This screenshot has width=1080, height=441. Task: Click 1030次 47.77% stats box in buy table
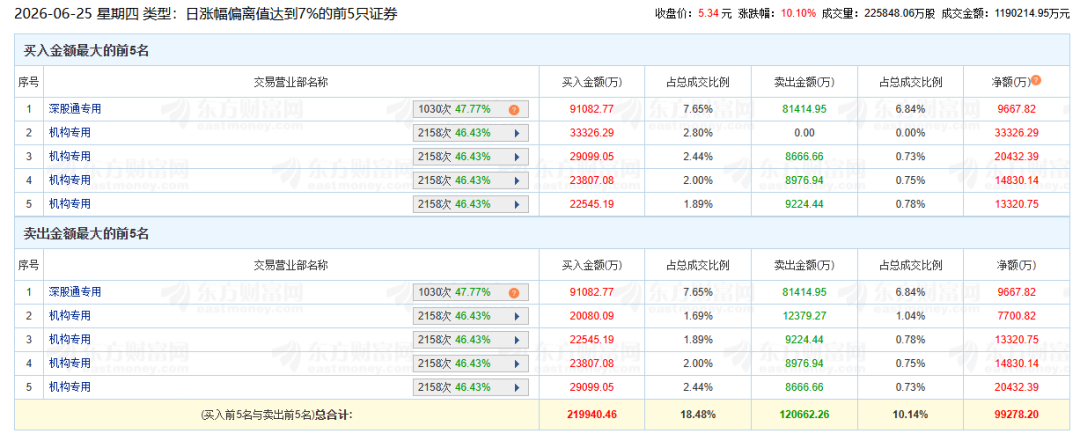471,109
